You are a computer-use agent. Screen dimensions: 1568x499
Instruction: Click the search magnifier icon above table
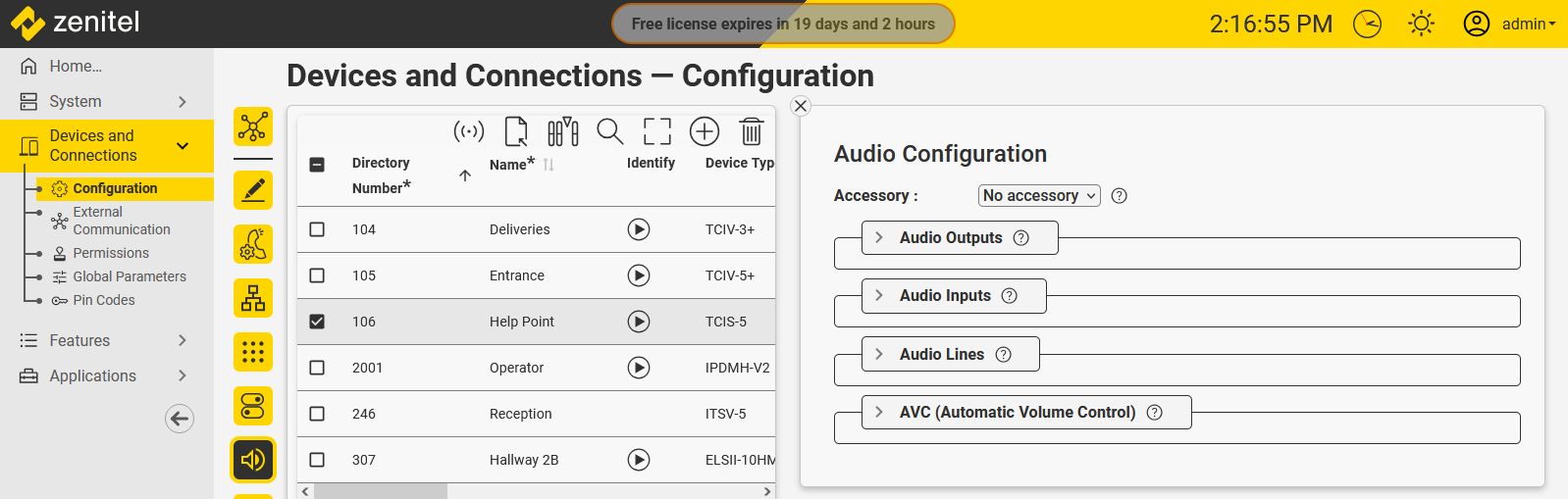(610, 131)
